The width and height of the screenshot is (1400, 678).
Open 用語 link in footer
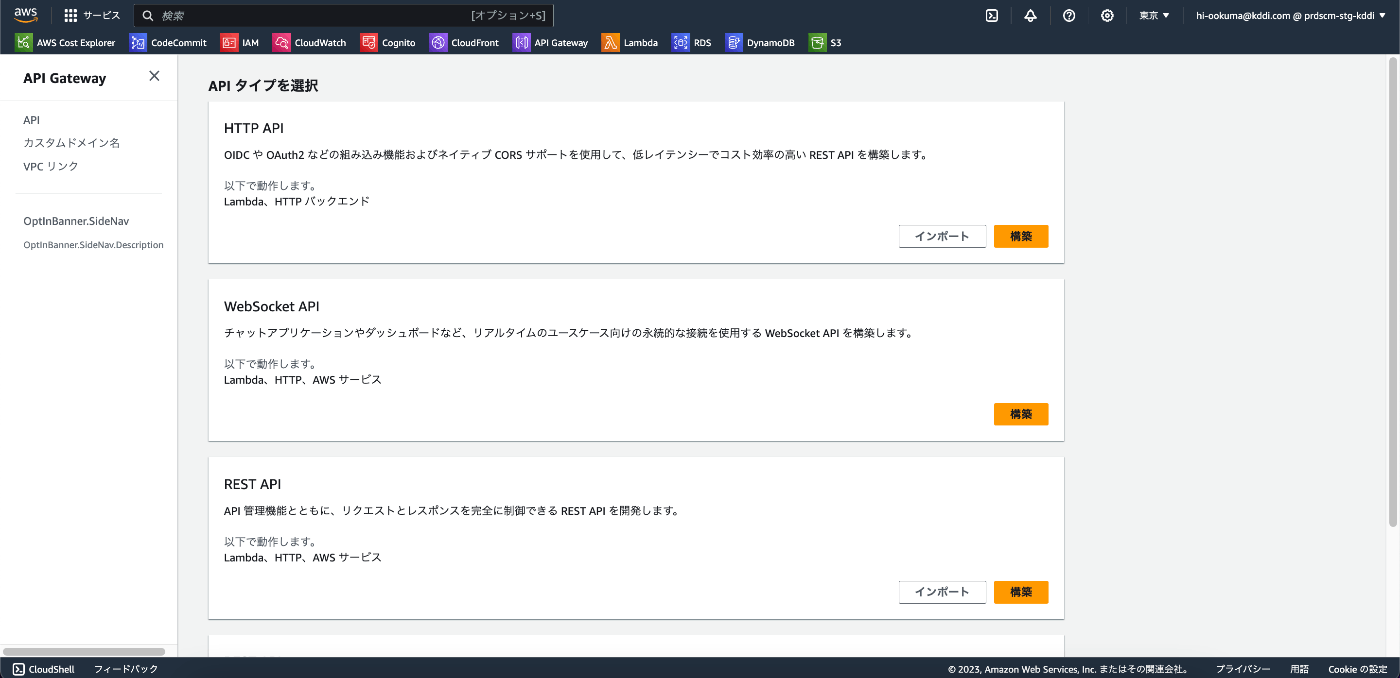[x=1299, y=669]
